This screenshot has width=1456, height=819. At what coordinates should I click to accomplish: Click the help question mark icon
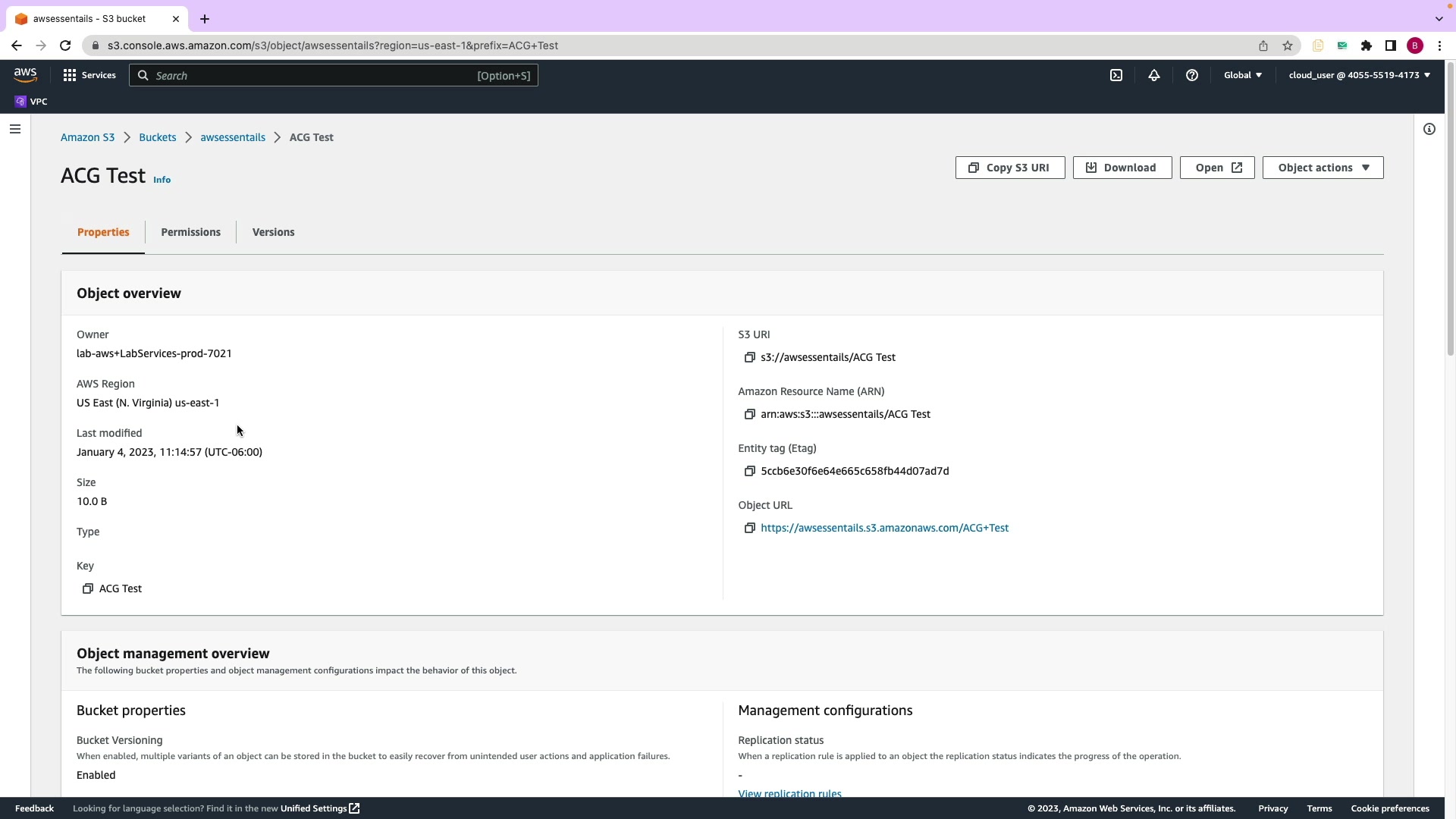(x=1191, y=75)
